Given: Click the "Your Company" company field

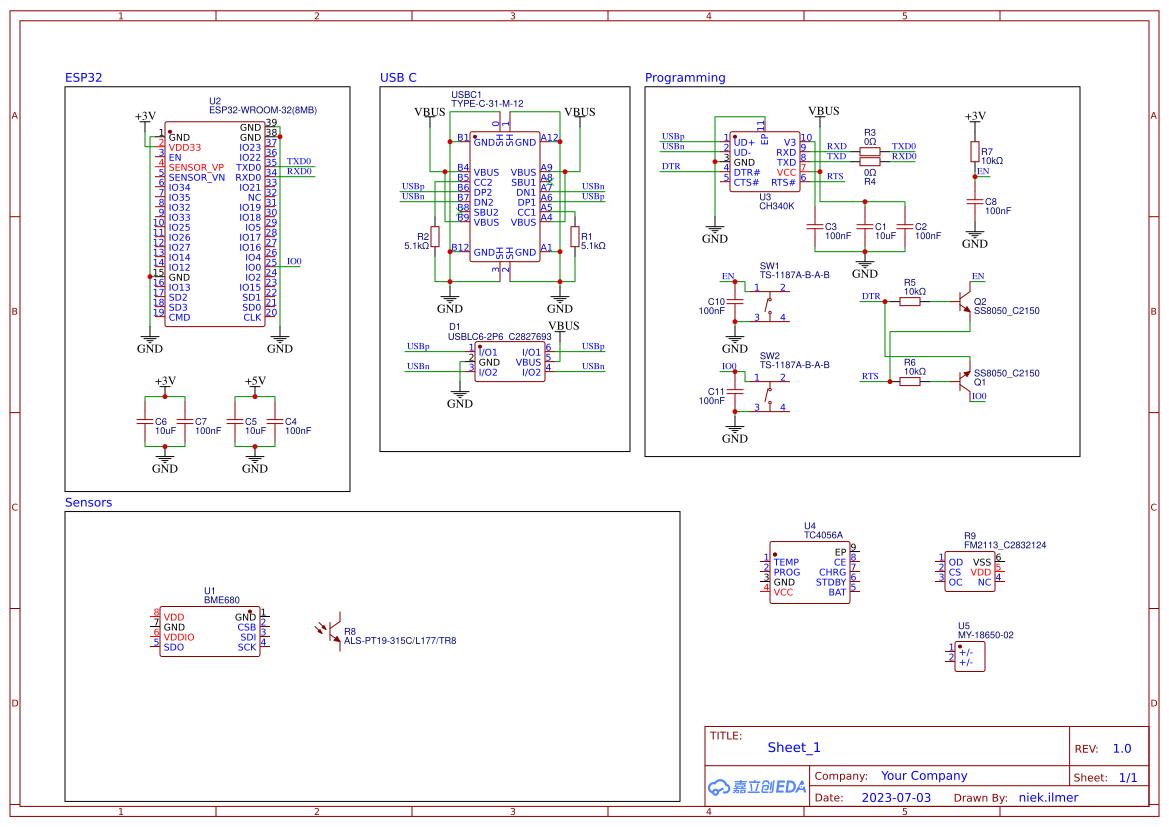Looking at the screenshot, I should (924, 776).
